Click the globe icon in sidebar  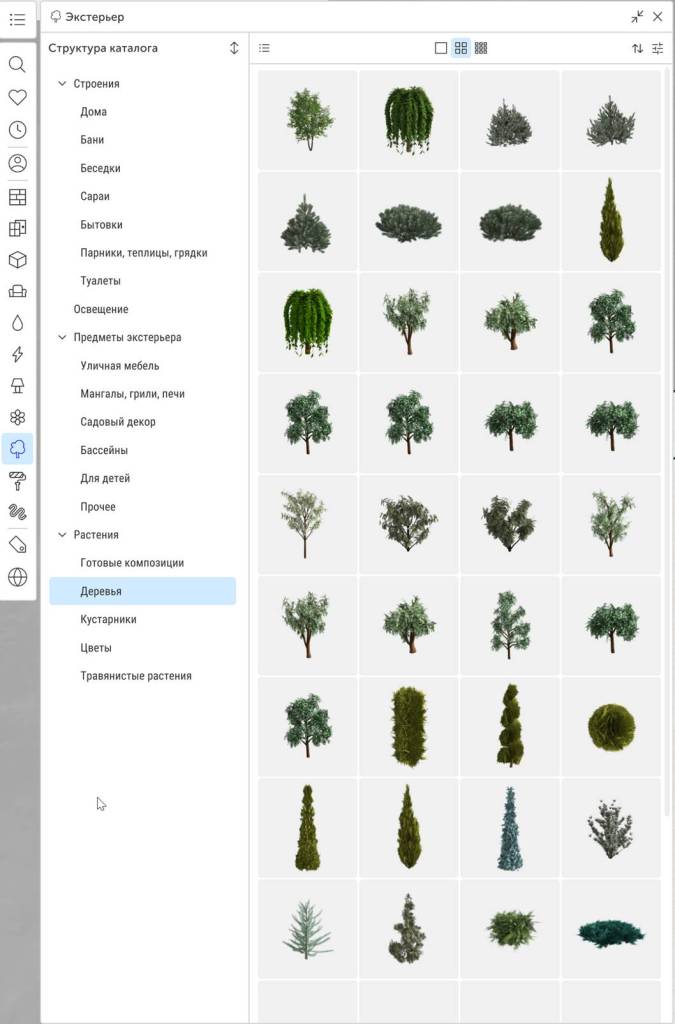pos(17,576)
